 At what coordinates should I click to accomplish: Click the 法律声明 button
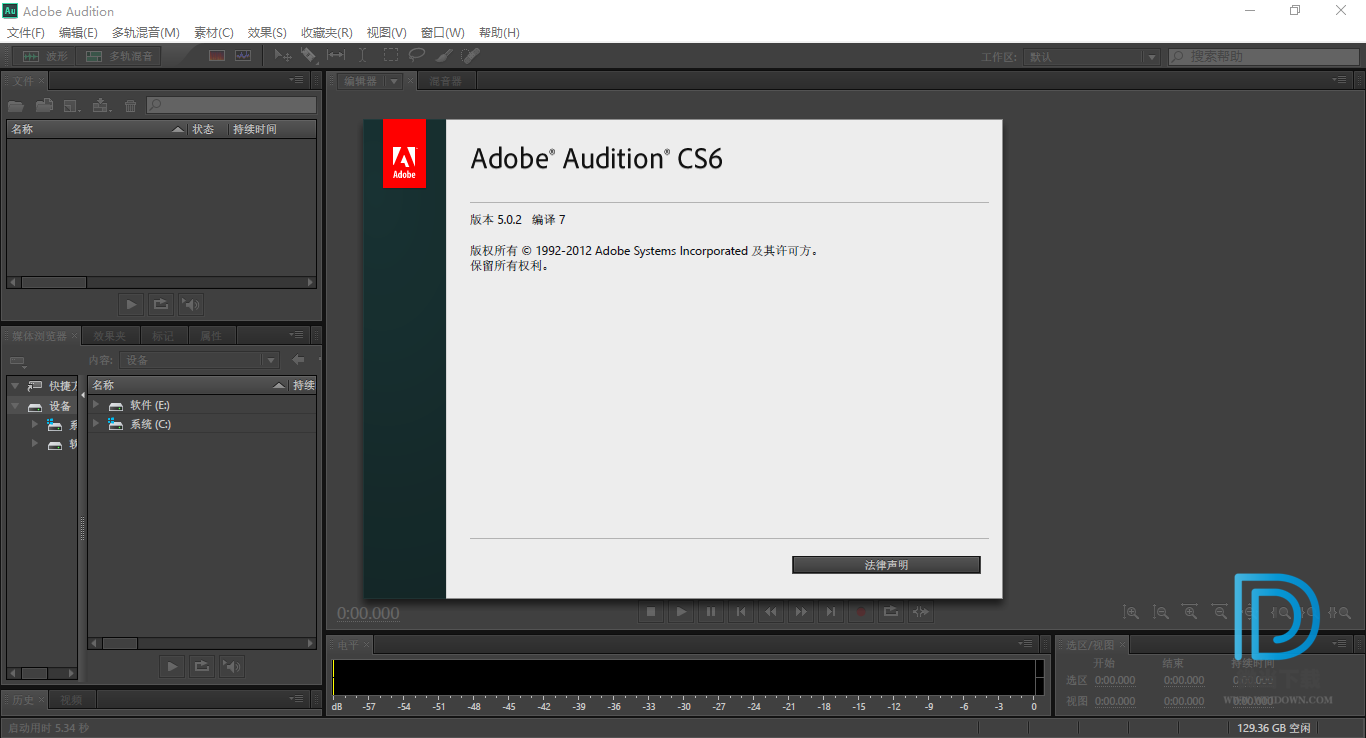point(886,565)
